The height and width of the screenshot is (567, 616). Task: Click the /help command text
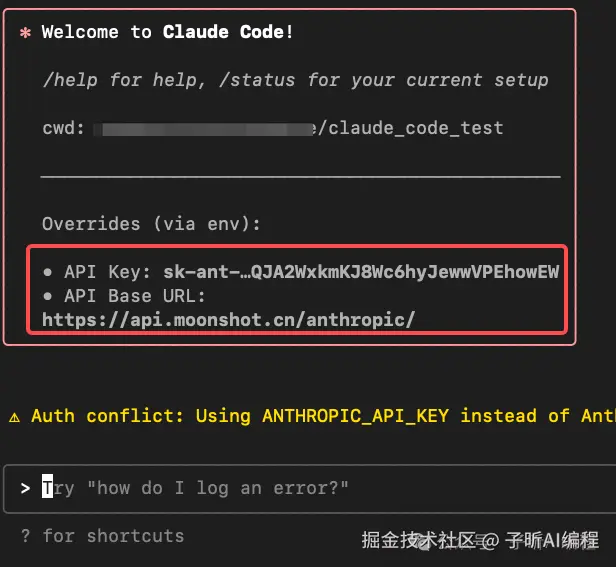tap(70, 80)
